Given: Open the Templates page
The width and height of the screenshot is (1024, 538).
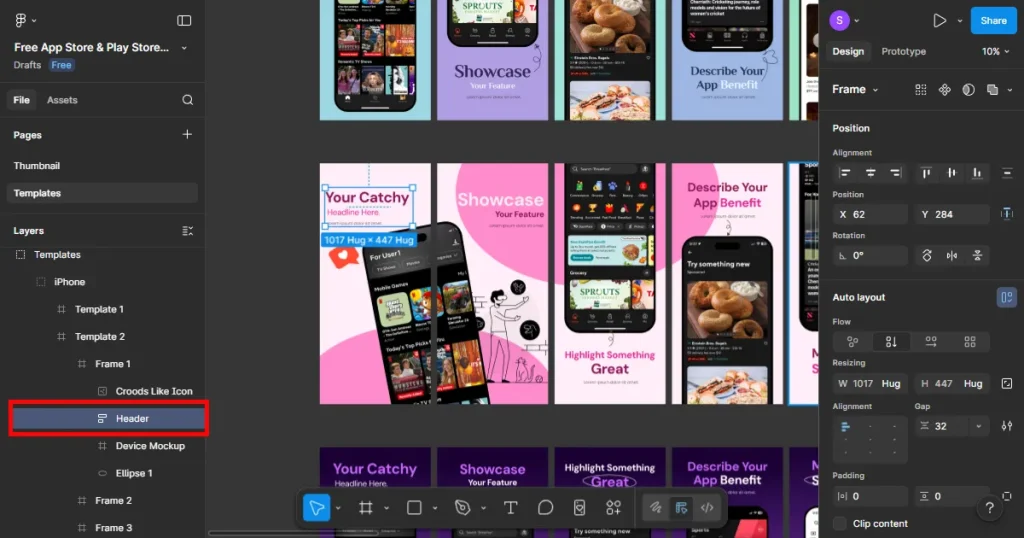Looking at the screenshot, I should point(102,193).
